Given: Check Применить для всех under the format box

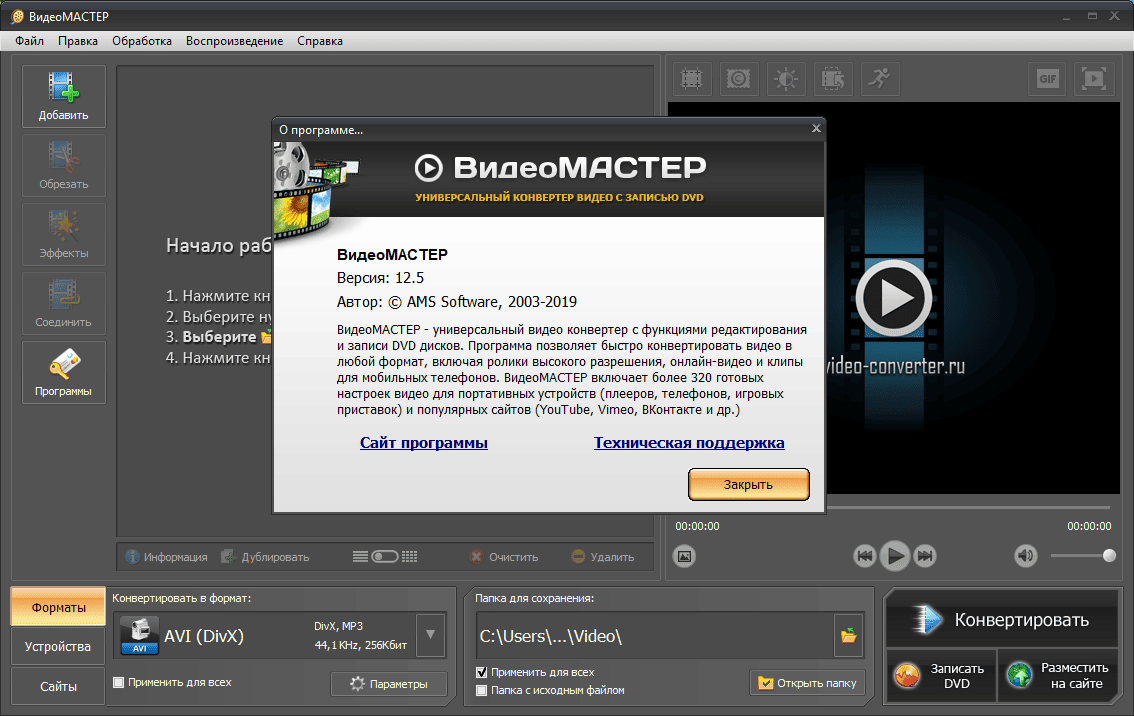Looking at the screenshot, I should pos(119,682).
